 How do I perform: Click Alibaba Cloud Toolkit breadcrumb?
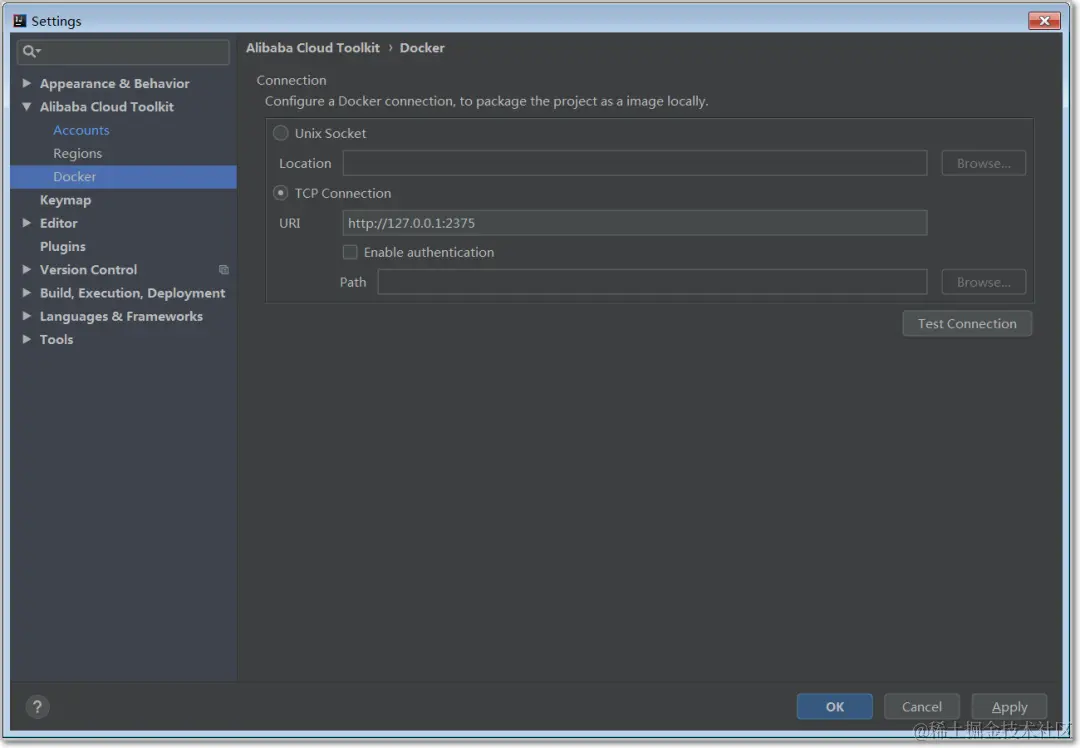tap(313, 48)
